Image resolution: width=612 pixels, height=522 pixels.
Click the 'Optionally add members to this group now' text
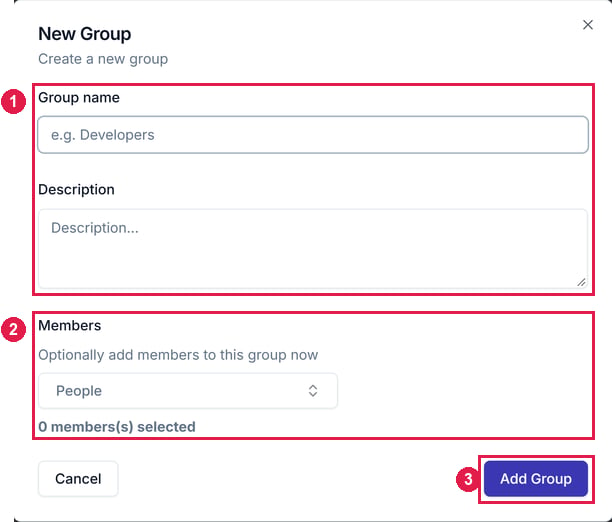pos(178,355)
